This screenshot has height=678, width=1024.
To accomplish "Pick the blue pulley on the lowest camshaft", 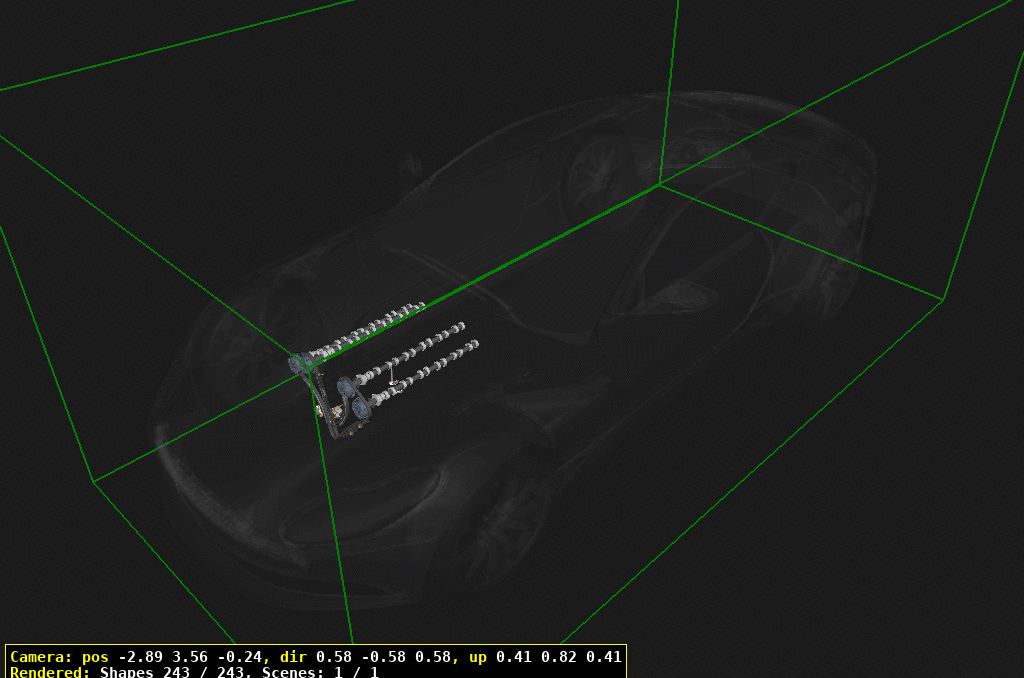I will (358, 408).
